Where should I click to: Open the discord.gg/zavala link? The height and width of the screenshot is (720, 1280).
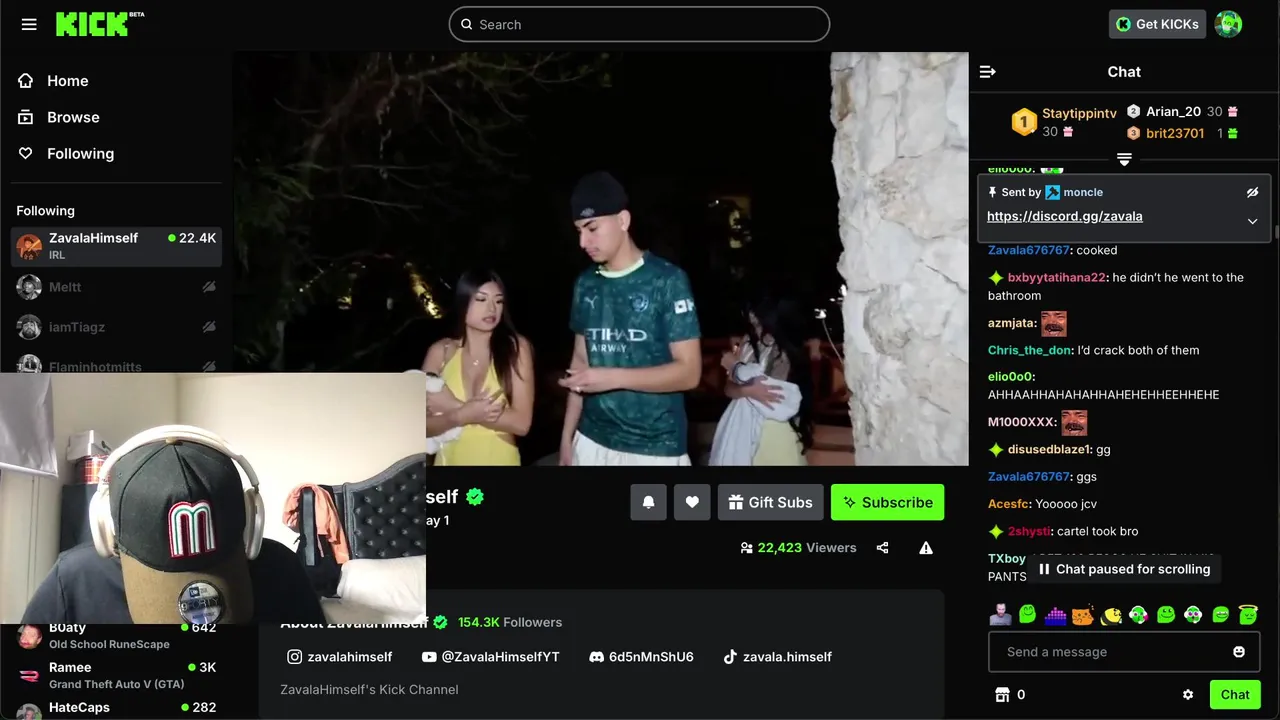tap(1064, 216)
